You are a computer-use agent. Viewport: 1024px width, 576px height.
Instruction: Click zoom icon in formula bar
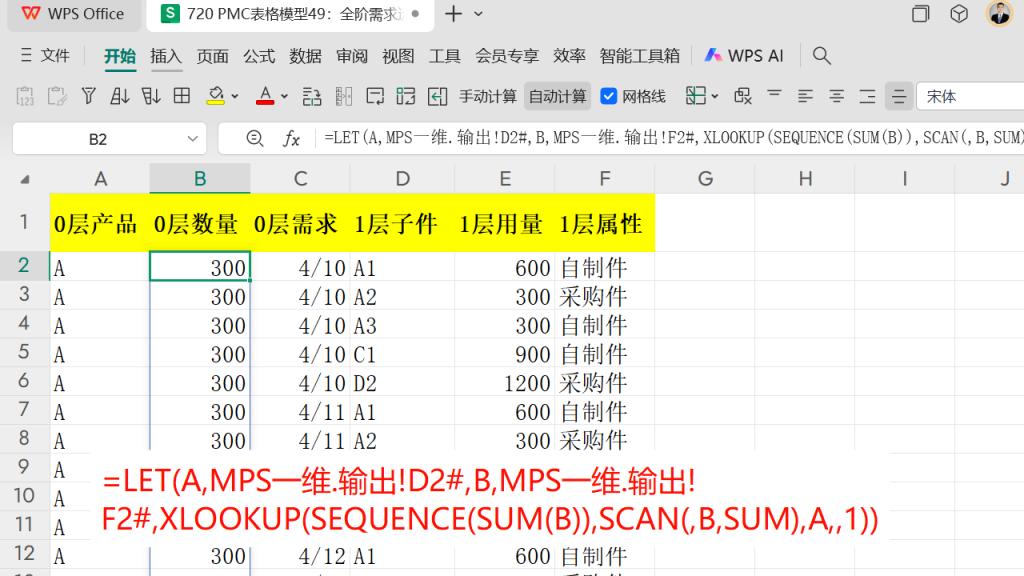pos(255,138)
